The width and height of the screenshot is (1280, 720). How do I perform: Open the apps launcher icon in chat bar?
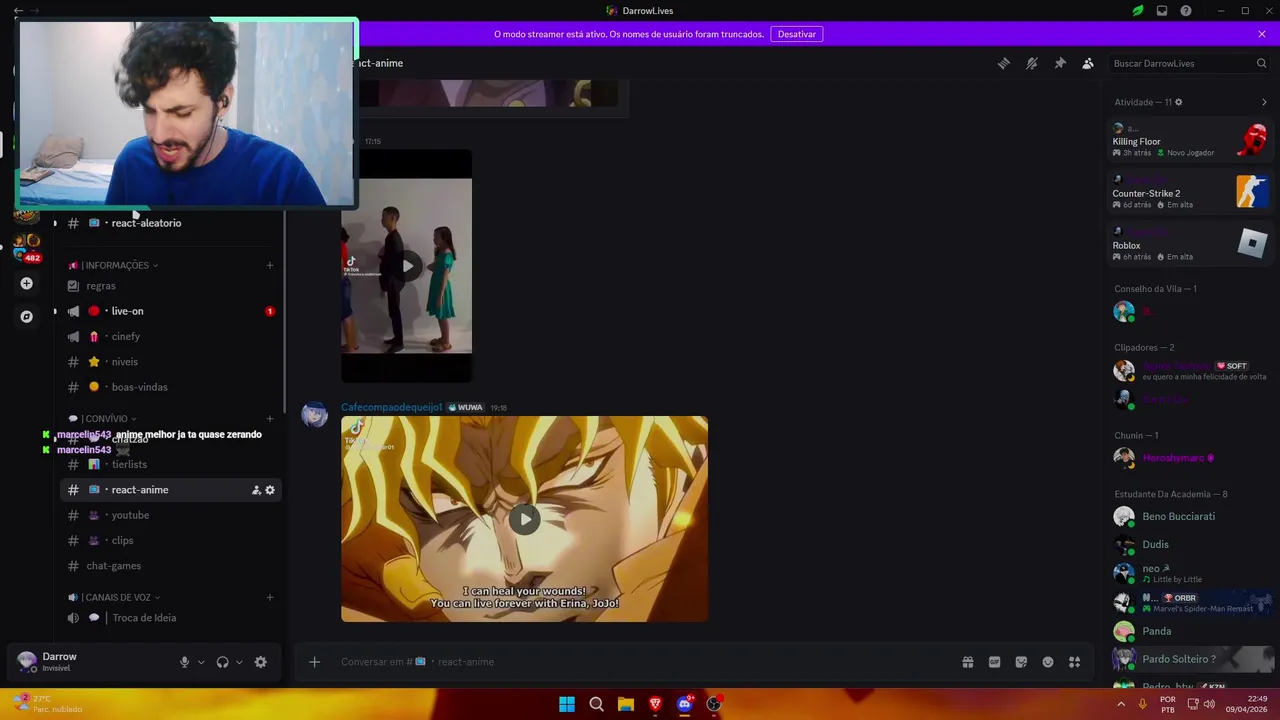1075,662
